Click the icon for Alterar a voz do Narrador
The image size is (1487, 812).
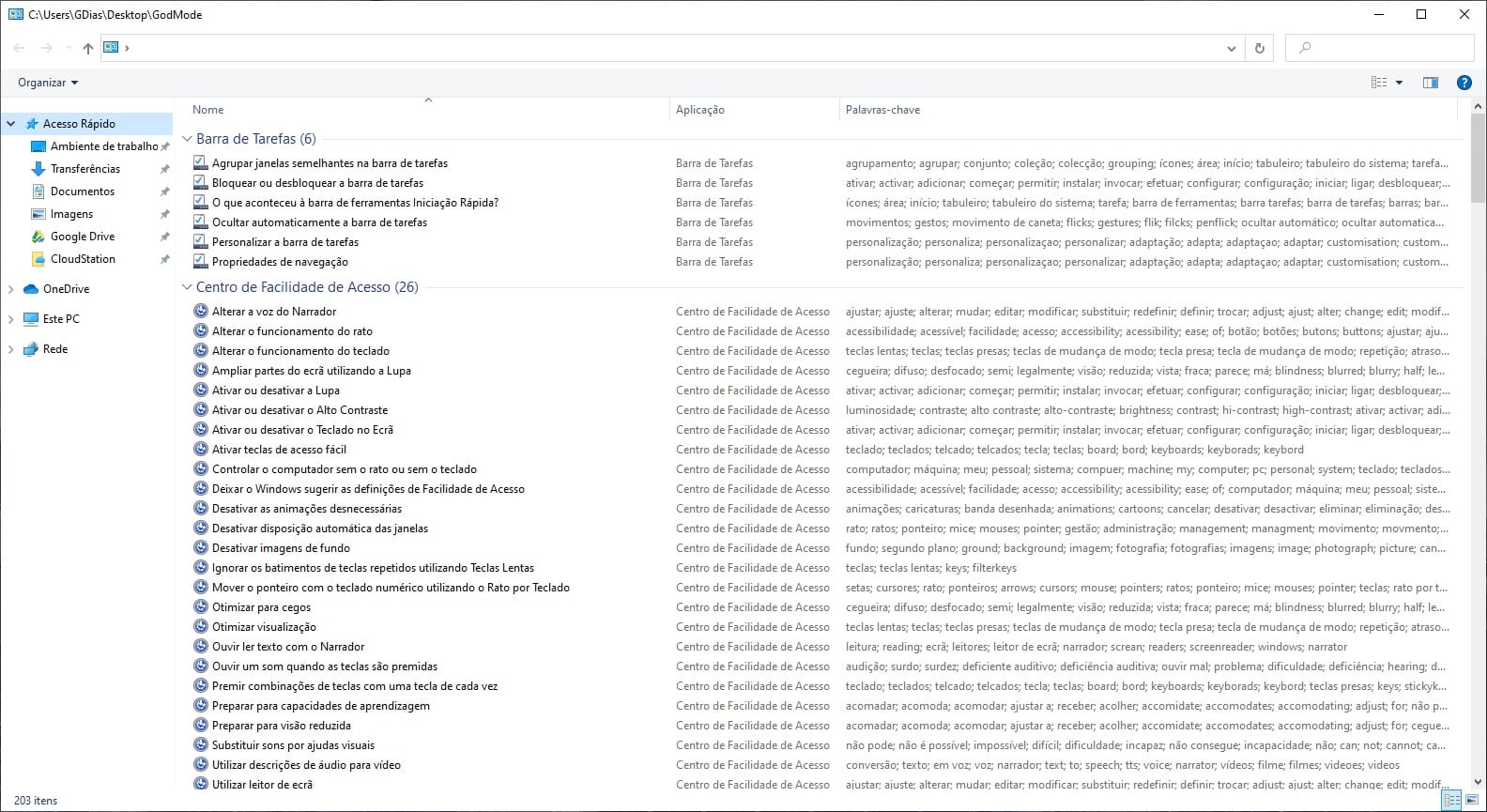(x=200, y=311)
